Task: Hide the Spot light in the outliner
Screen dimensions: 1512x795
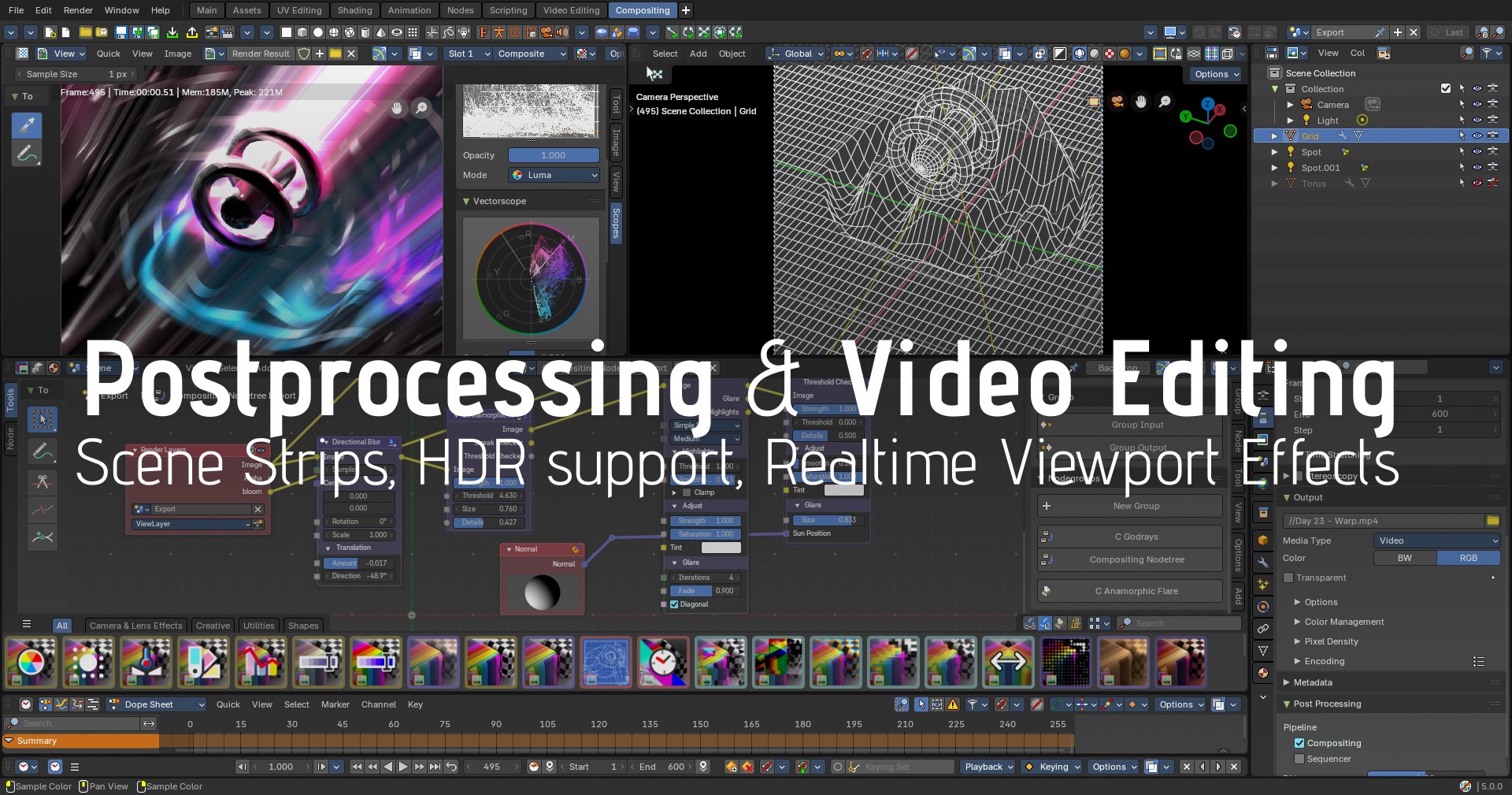Action: [1477, 152]
